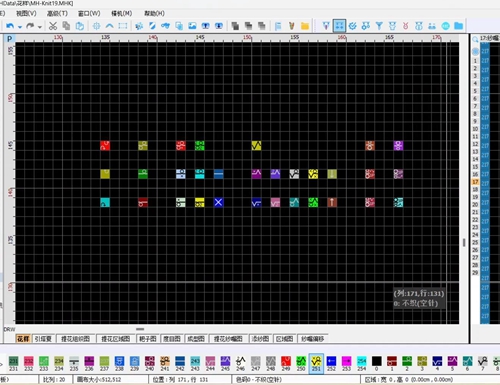Open the 帮助(H) menu
500x385 pixels.
click(x=154, y=13)
